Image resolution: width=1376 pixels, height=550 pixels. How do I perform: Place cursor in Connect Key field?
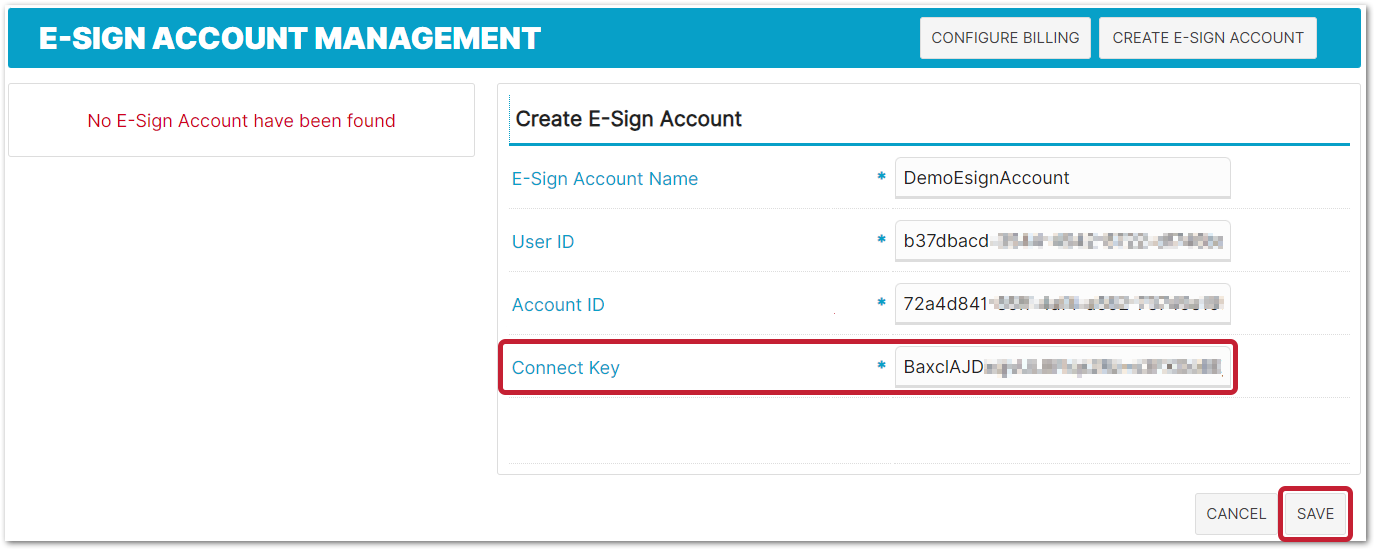1062,367
